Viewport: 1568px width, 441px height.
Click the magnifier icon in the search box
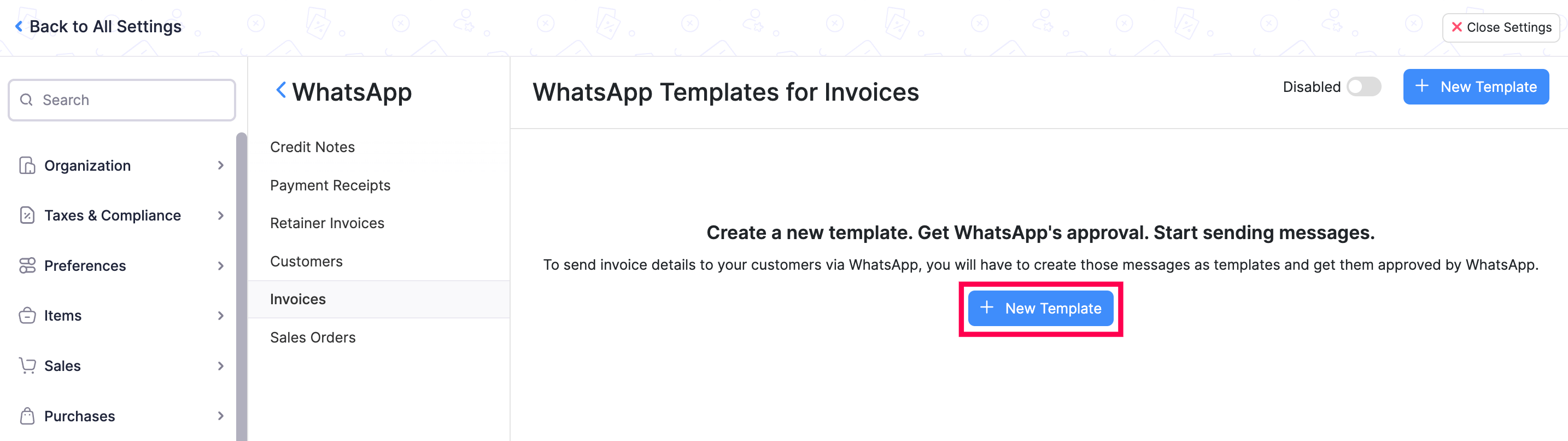pyautogui.click(x=26, y=99)
